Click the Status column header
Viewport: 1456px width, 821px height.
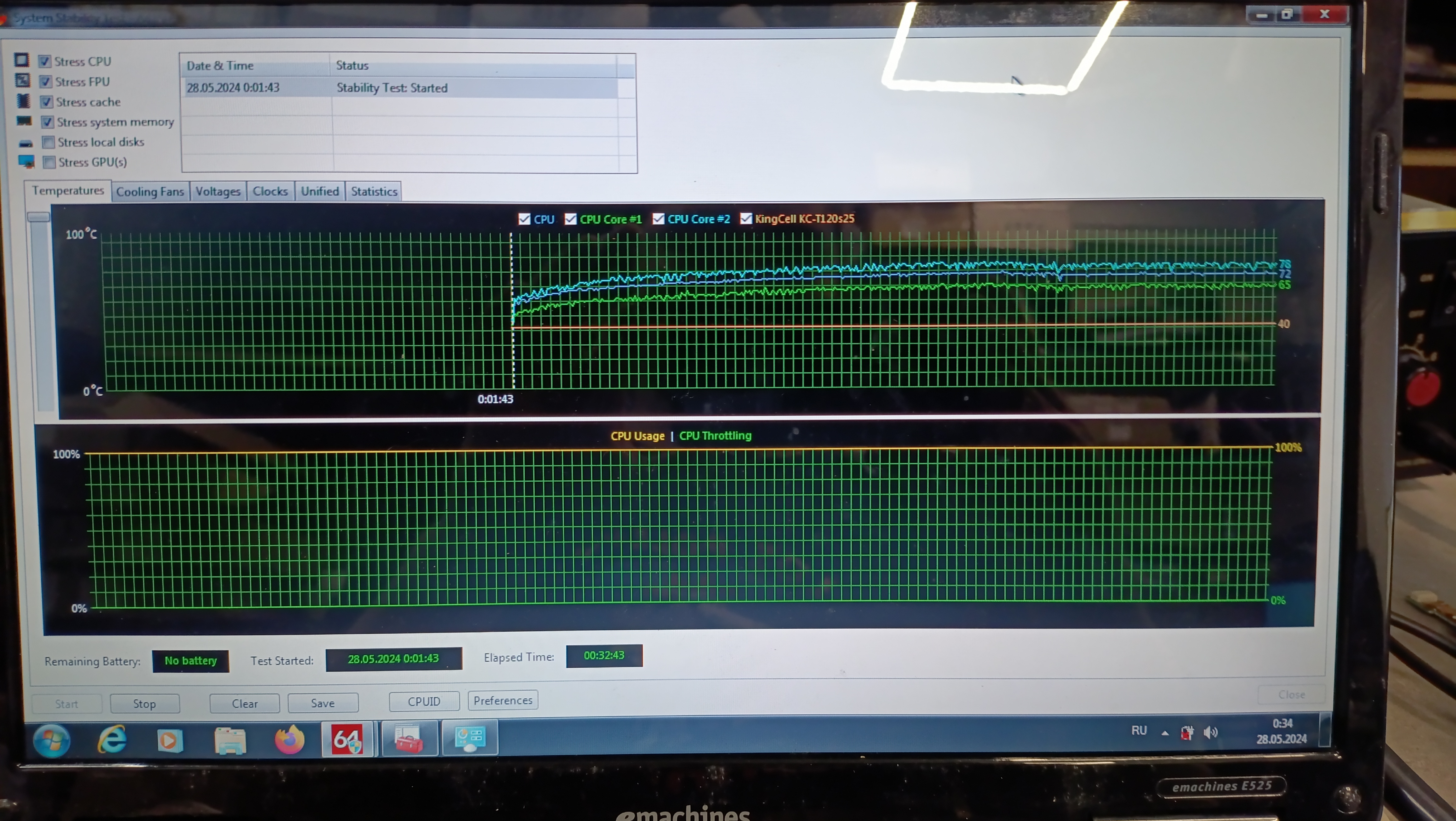[474, 65]
